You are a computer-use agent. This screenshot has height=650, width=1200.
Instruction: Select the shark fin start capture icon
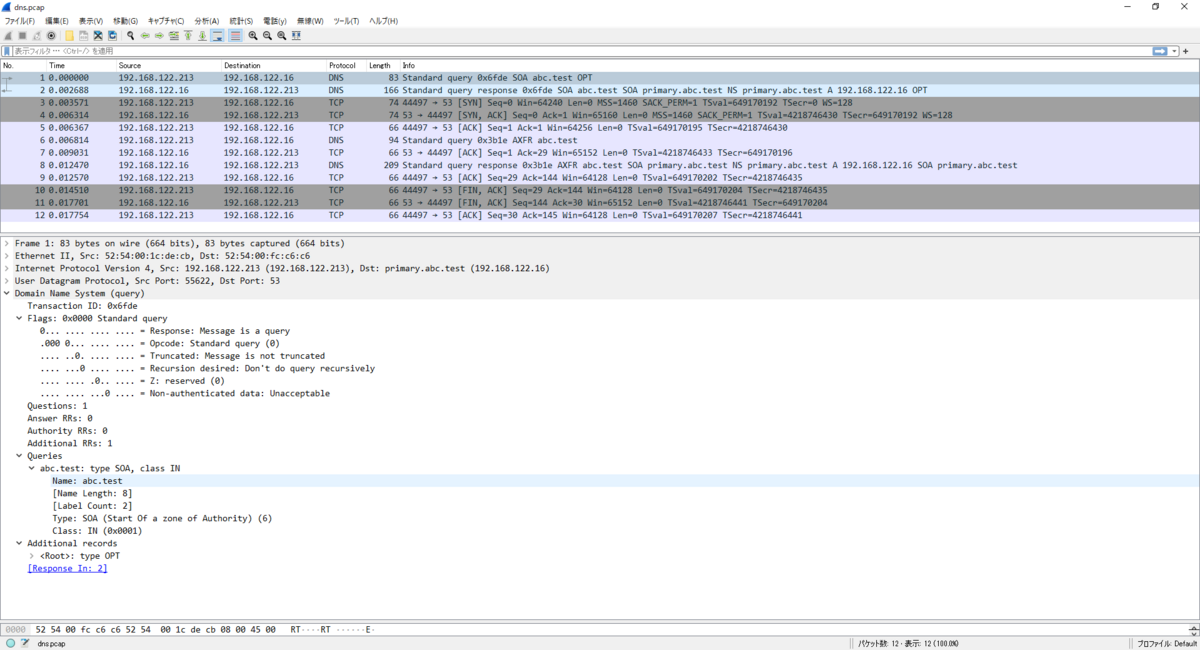(x=8, y=36)
